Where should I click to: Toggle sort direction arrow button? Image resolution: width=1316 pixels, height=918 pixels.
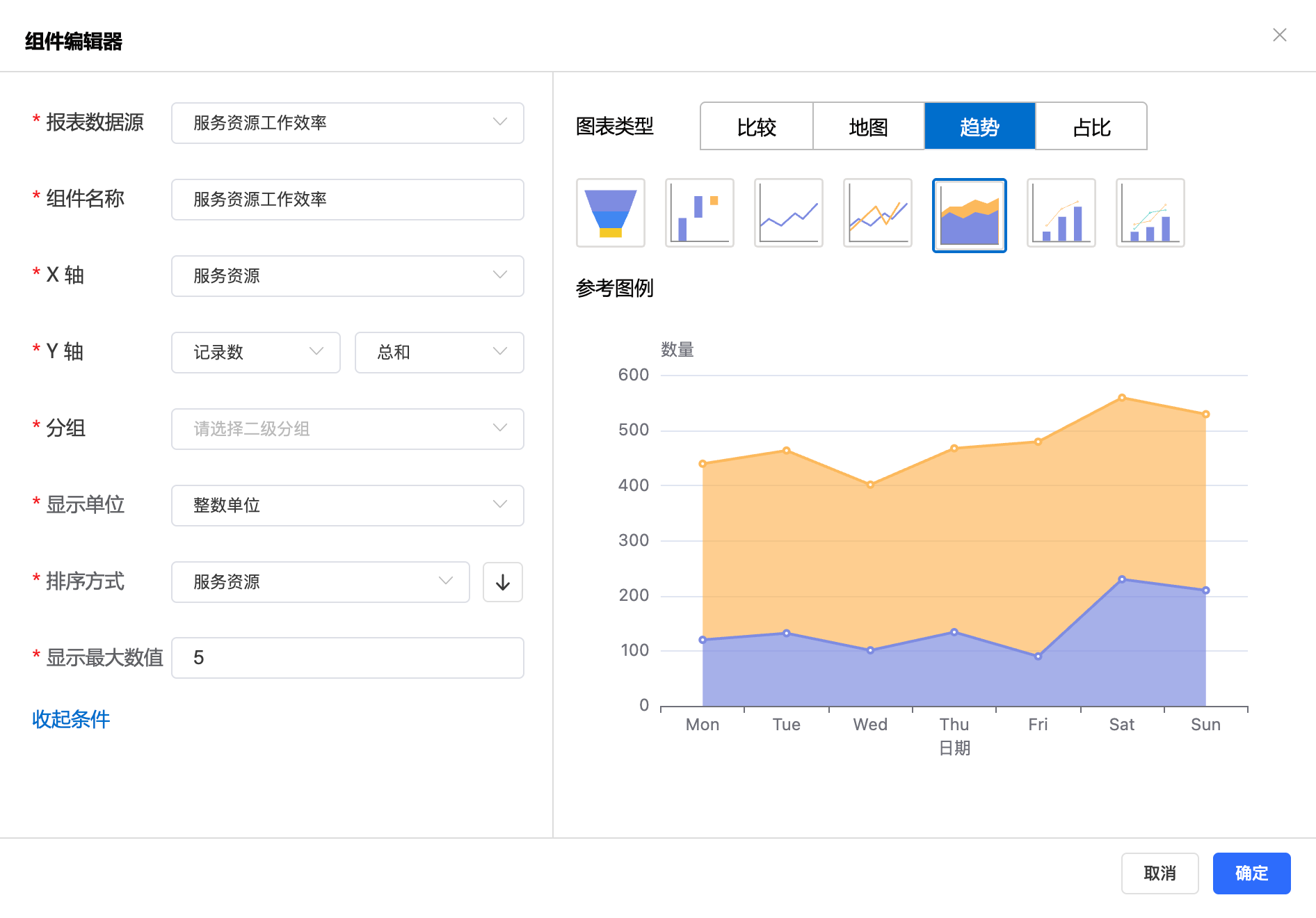pyautogui.click(x=502, y=582)
